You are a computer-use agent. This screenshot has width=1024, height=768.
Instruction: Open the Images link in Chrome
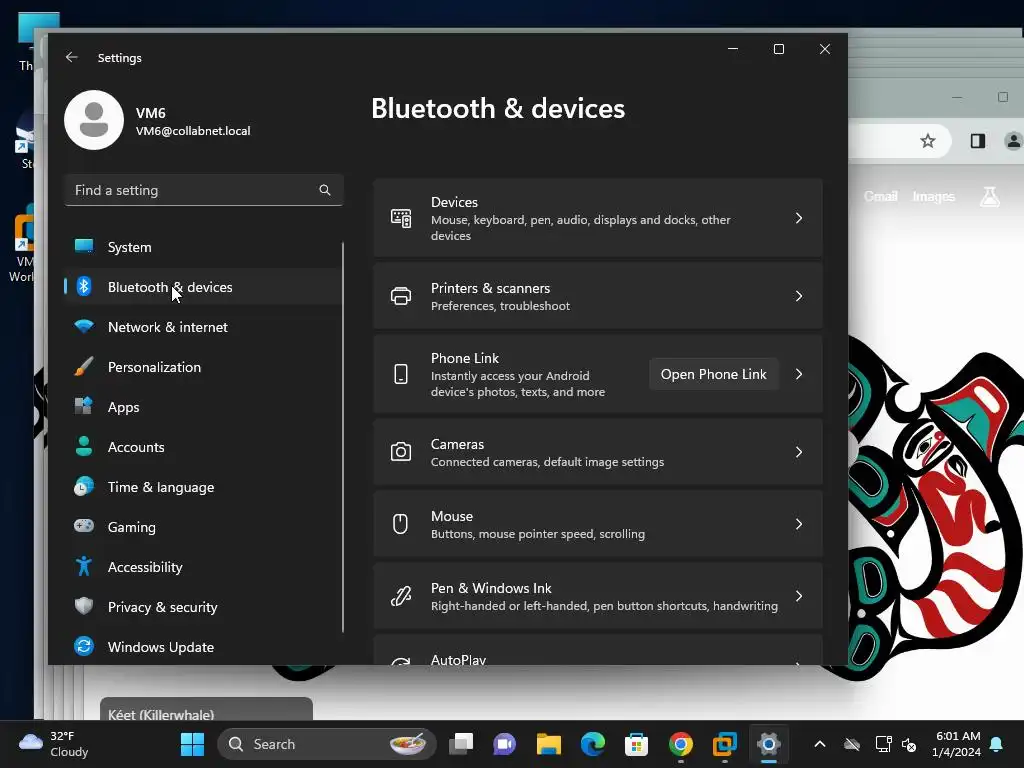[933, 196]
